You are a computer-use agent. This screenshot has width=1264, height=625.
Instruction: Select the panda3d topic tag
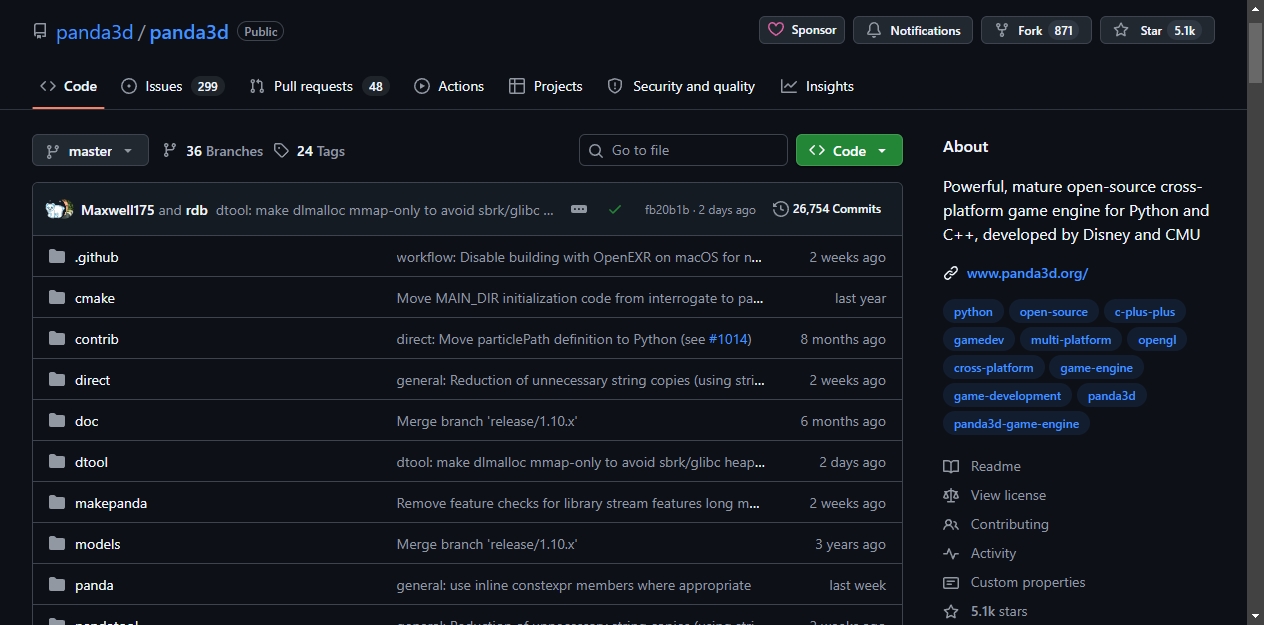1112,396
